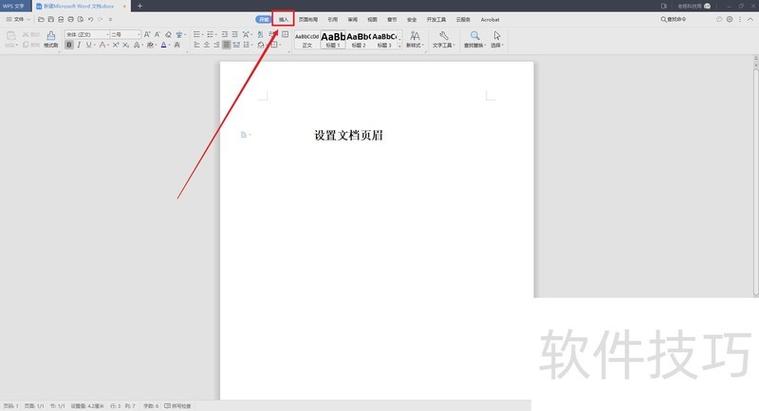Click the Clear formatting eraser icon
The width and height of the screenshot is (759, 411).
pyautogui.click(x=168, y=34)
